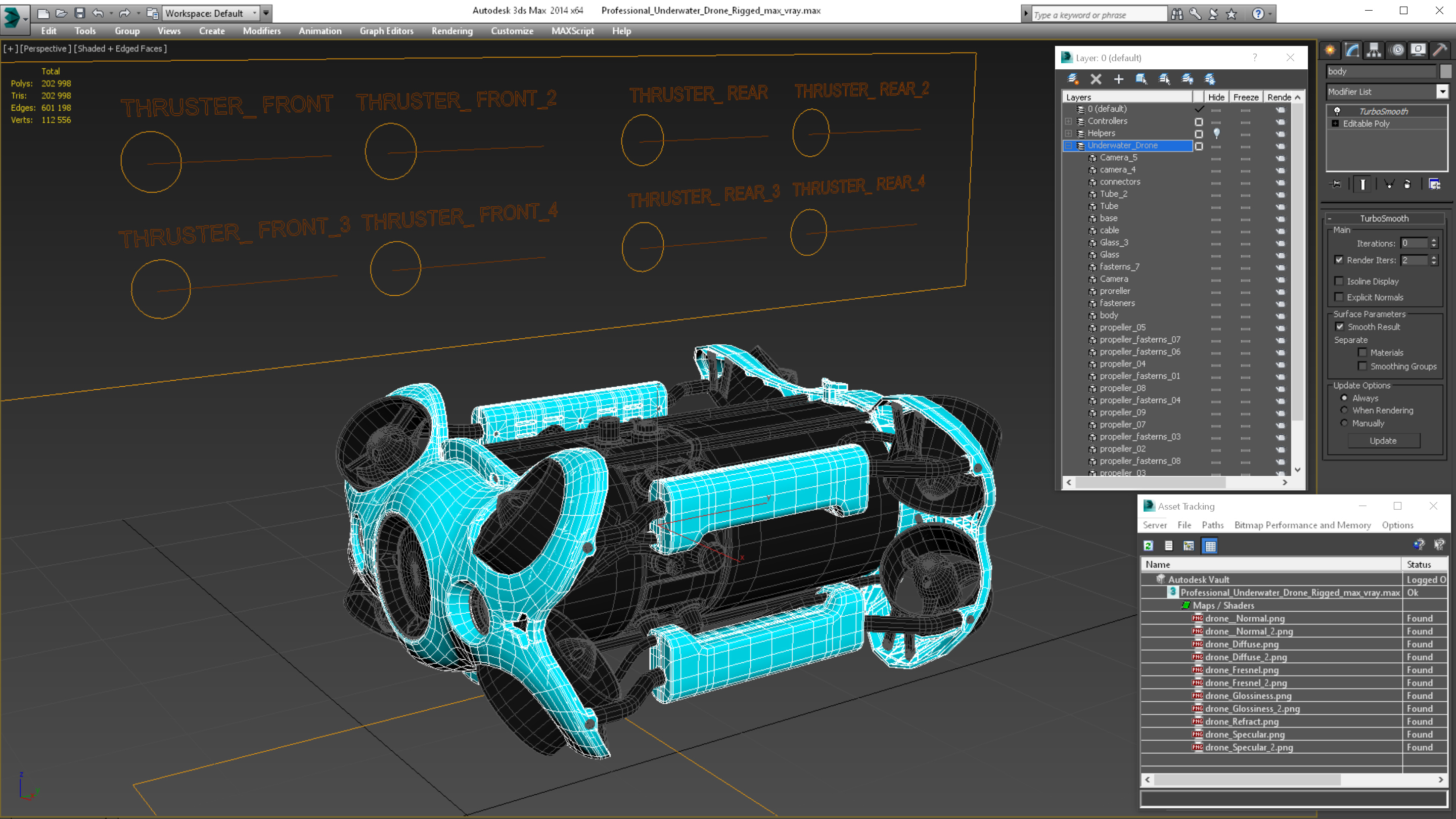
Task: Click Add Selected Objects plus icon in Layer dialog
Action: click(x=1119, y=79)
